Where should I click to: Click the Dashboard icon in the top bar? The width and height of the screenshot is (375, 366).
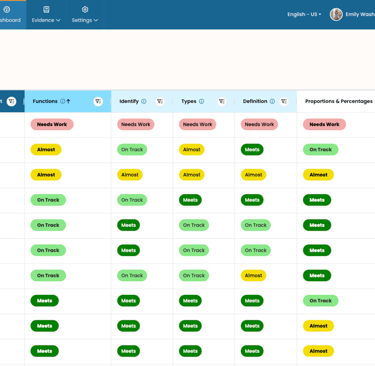7,10
